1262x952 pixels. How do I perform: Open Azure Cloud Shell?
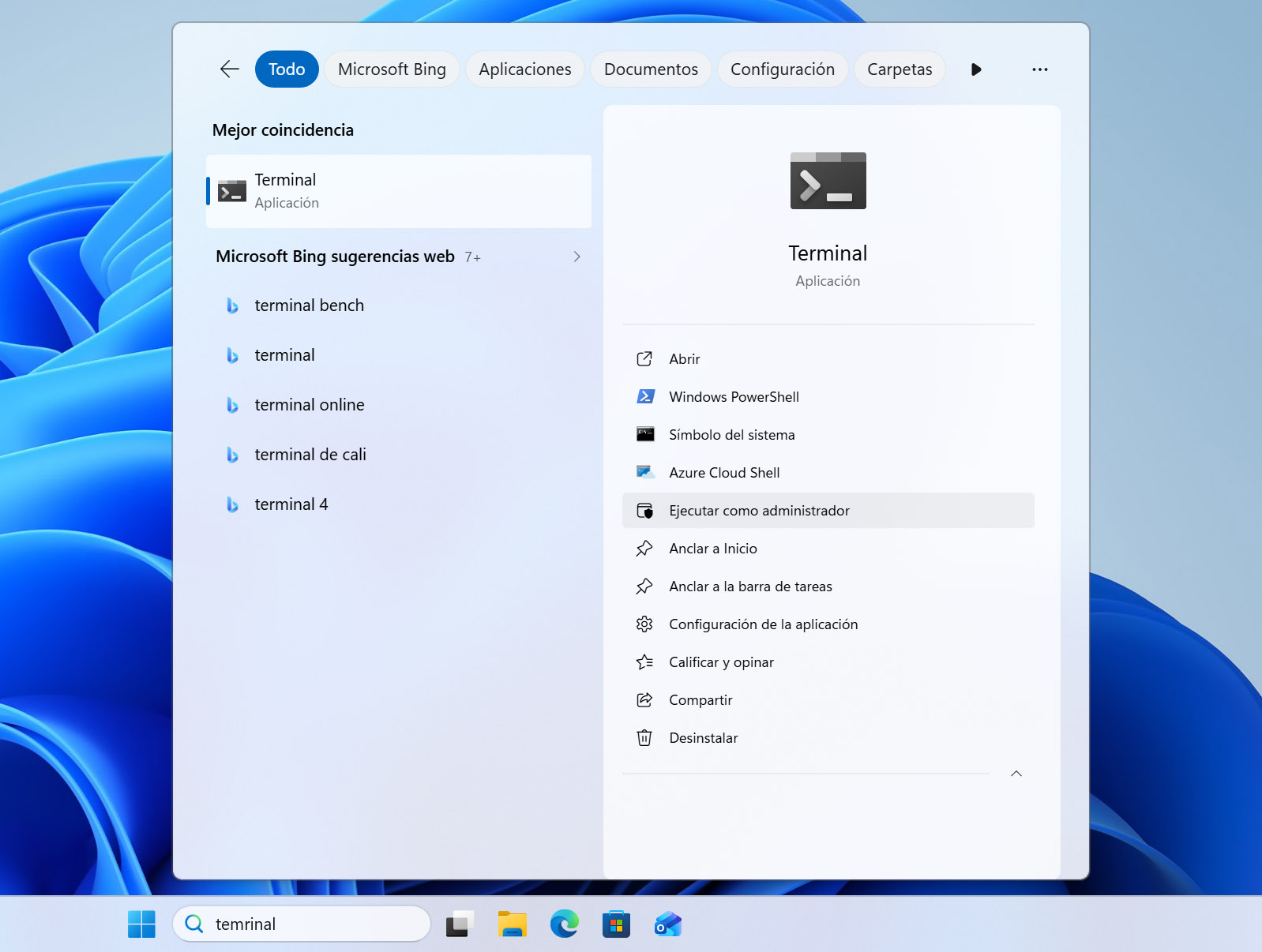[828, 473]
